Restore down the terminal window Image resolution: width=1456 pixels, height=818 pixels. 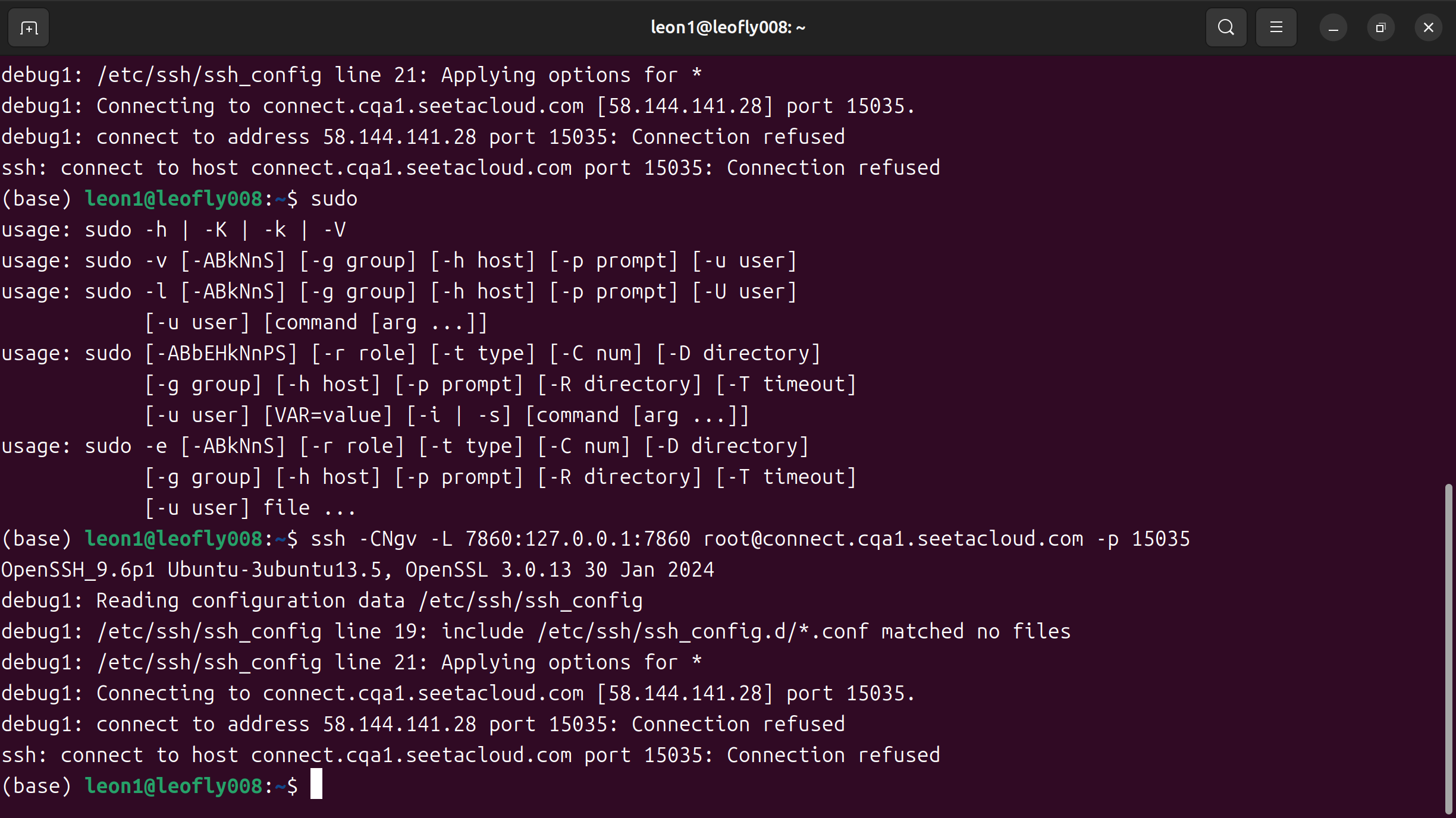(x=1381, y=27)
